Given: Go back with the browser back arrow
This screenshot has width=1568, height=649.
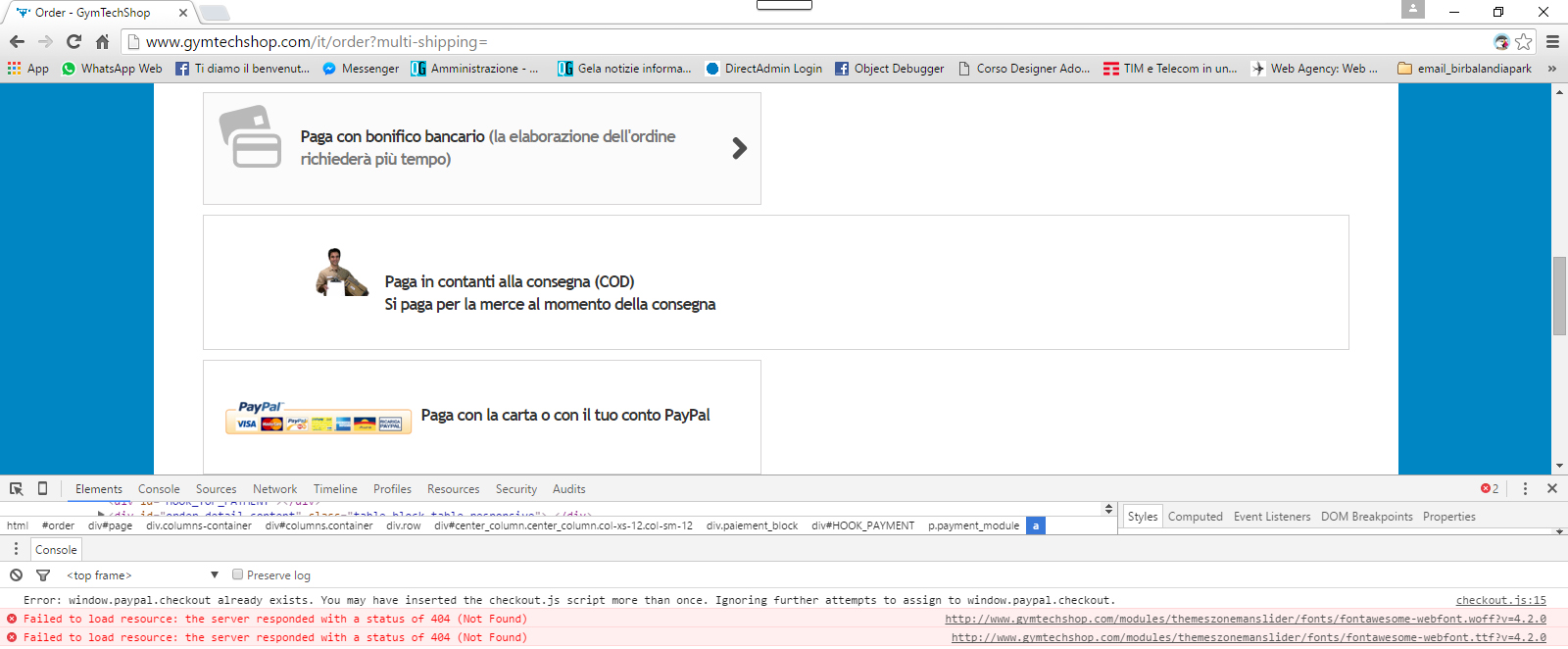Looking at the screenshot, I should point(17,41).
